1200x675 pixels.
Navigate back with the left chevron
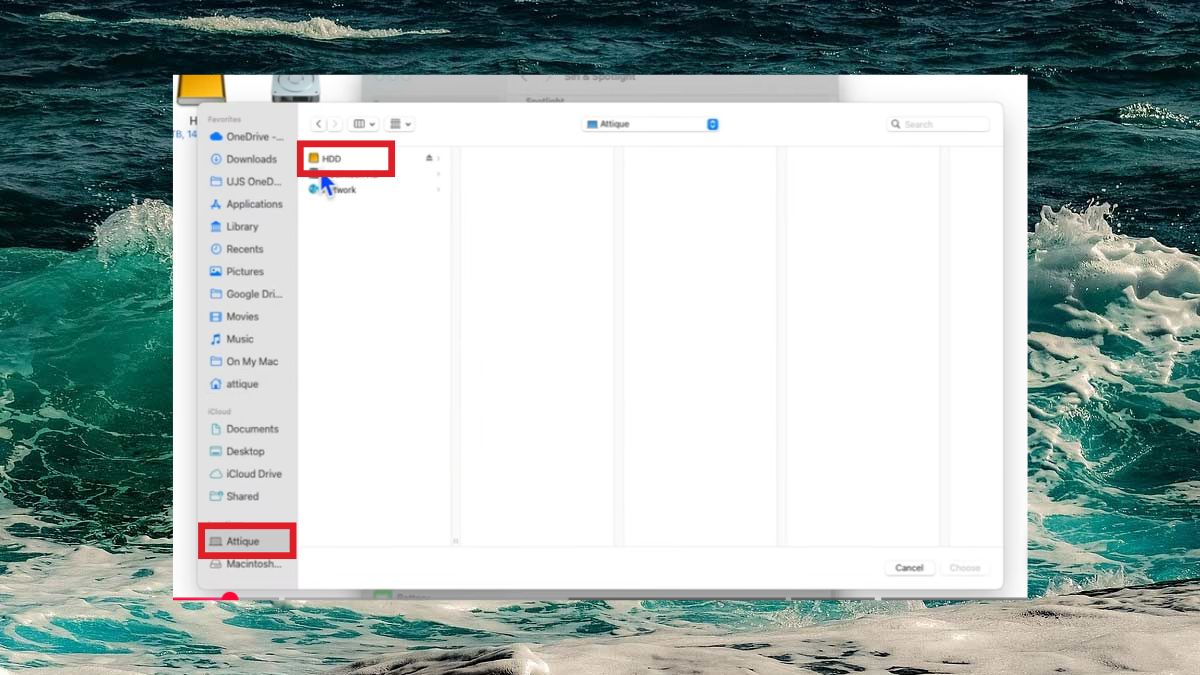(x=319, y=124)
